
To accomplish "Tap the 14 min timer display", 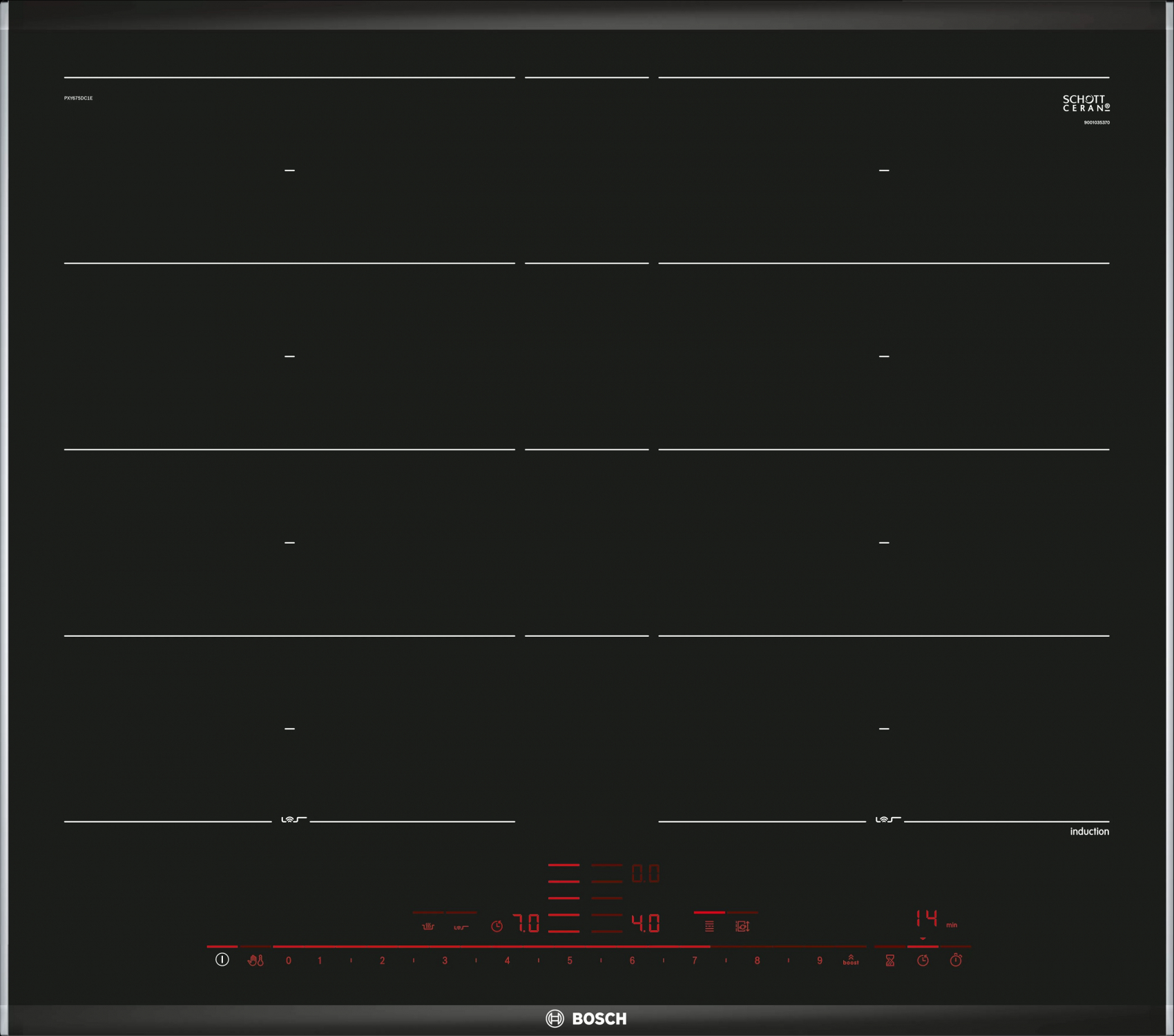I will click(927, 919).
